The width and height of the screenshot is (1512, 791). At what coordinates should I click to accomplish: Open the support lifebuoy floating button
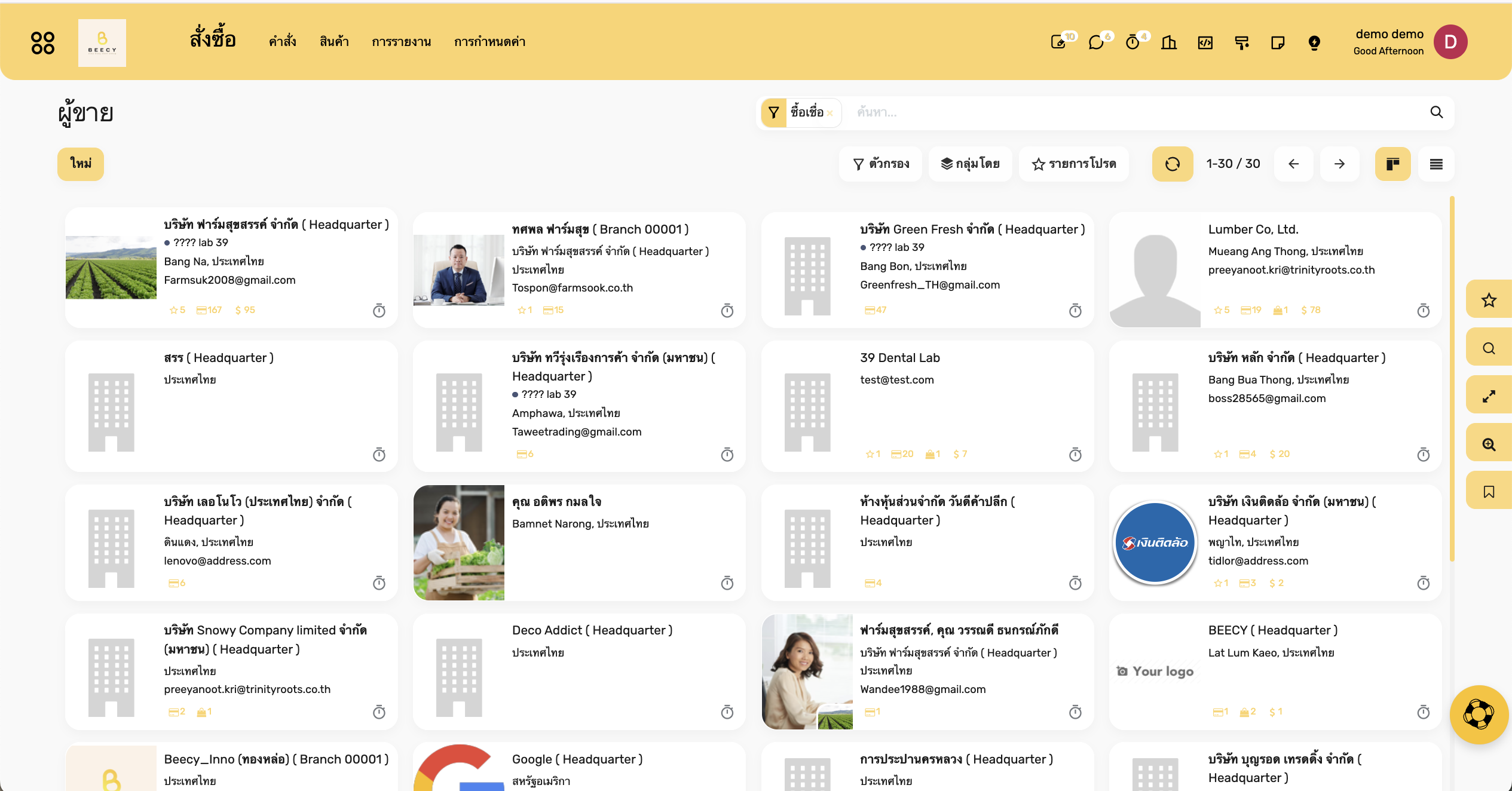(x=1479, y=715)
